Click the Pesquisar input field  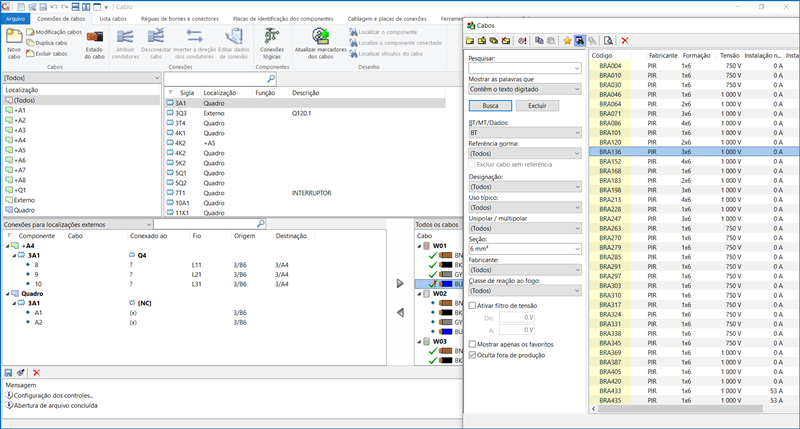coord(520,68)
